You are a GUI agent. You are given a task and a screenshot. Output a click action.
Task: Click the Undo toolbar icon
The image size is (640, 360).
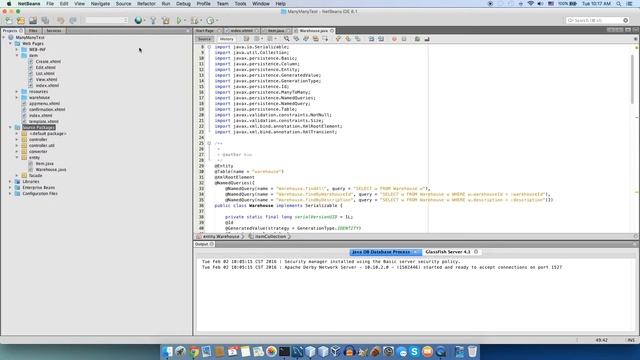(60, 20)
